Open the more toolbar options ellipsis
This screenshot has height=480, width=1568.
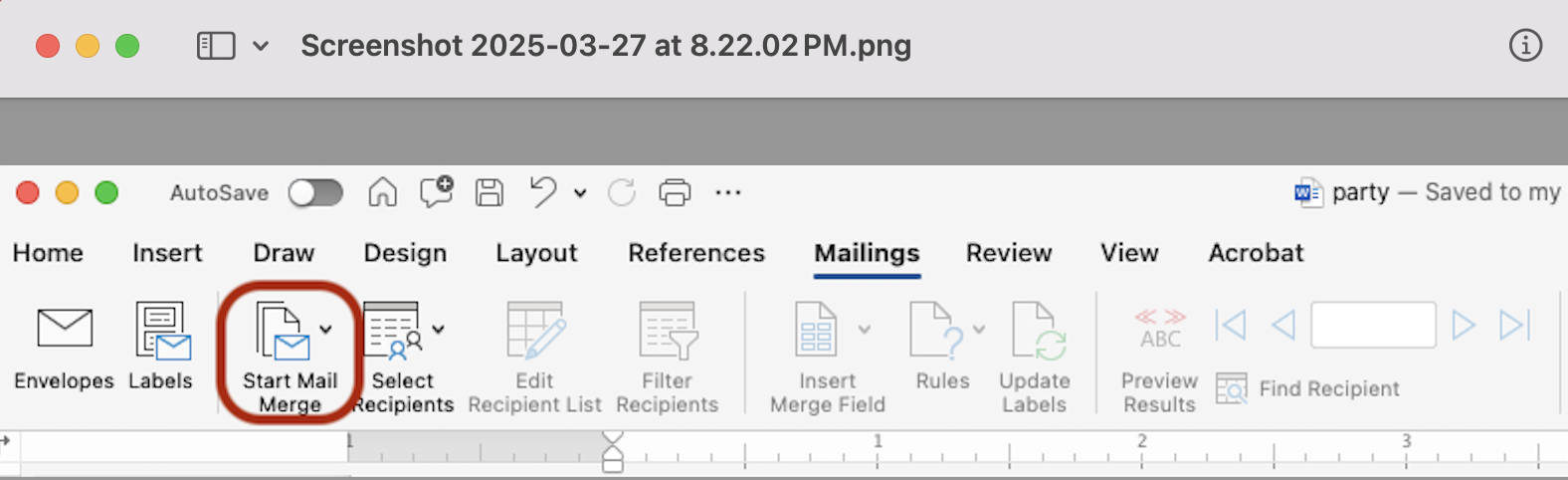pos(728,192)
